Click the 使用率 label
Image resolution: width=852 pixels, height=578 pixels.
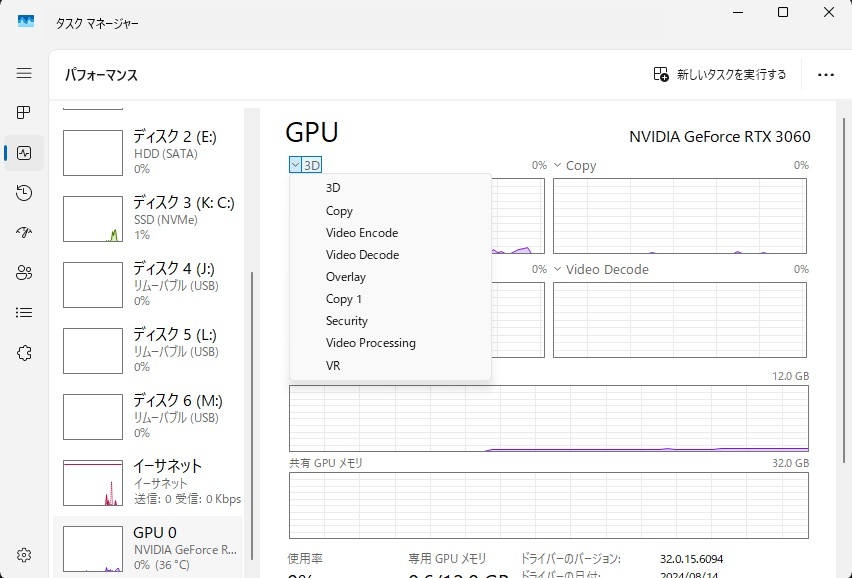[x=305, y=558]
